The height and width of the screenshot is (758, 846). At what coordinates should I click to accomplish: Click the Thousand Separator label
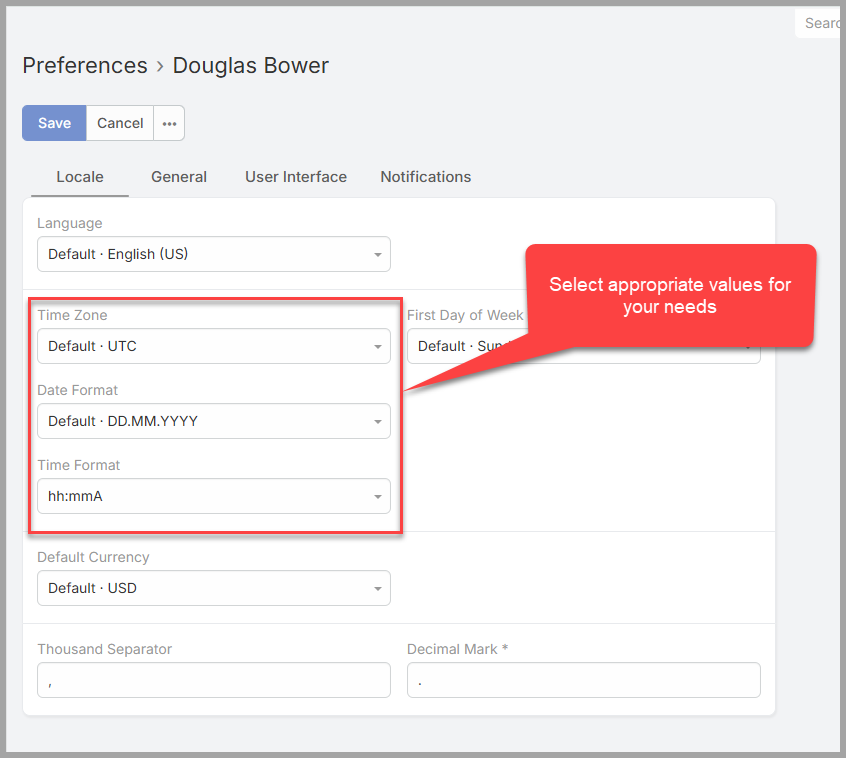105,649
